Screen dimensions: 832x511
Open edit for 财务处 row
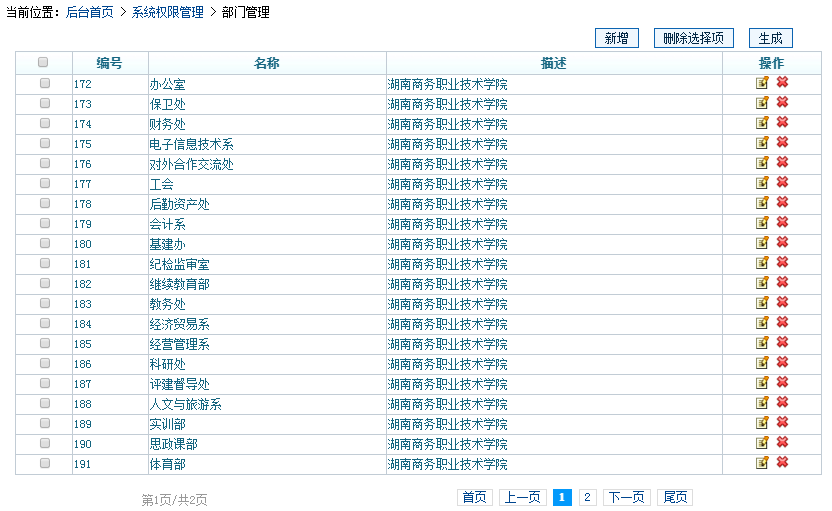click(762, 123)
